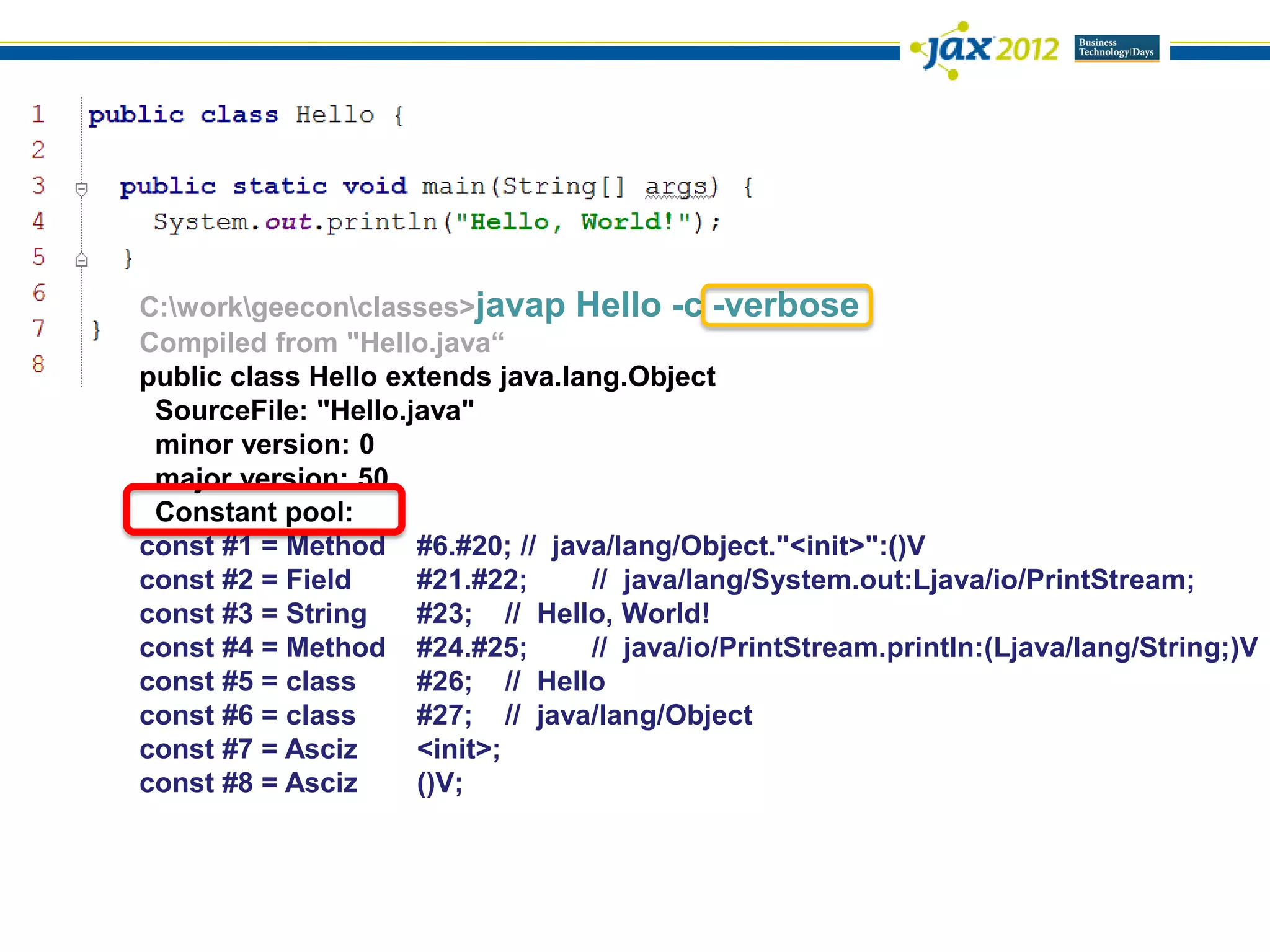Collapse the main method fold marker
The height and width of the screenshot is (952, 1270).
point(81,188)
